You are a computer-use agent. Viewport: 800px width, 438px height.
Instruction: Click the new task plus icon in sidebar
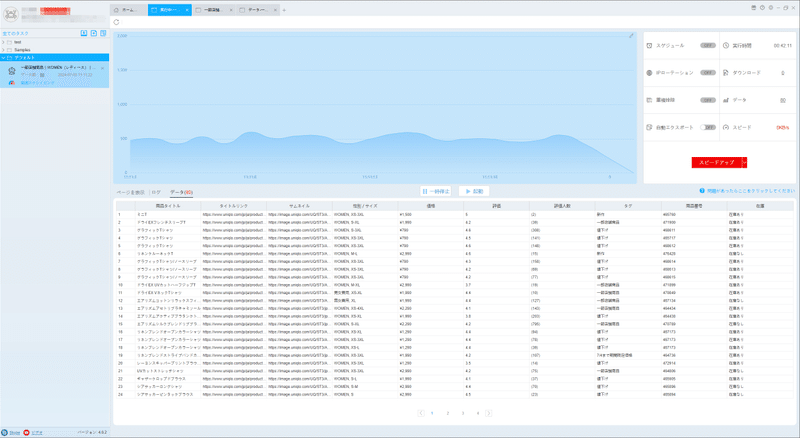[x=94, y=33]
